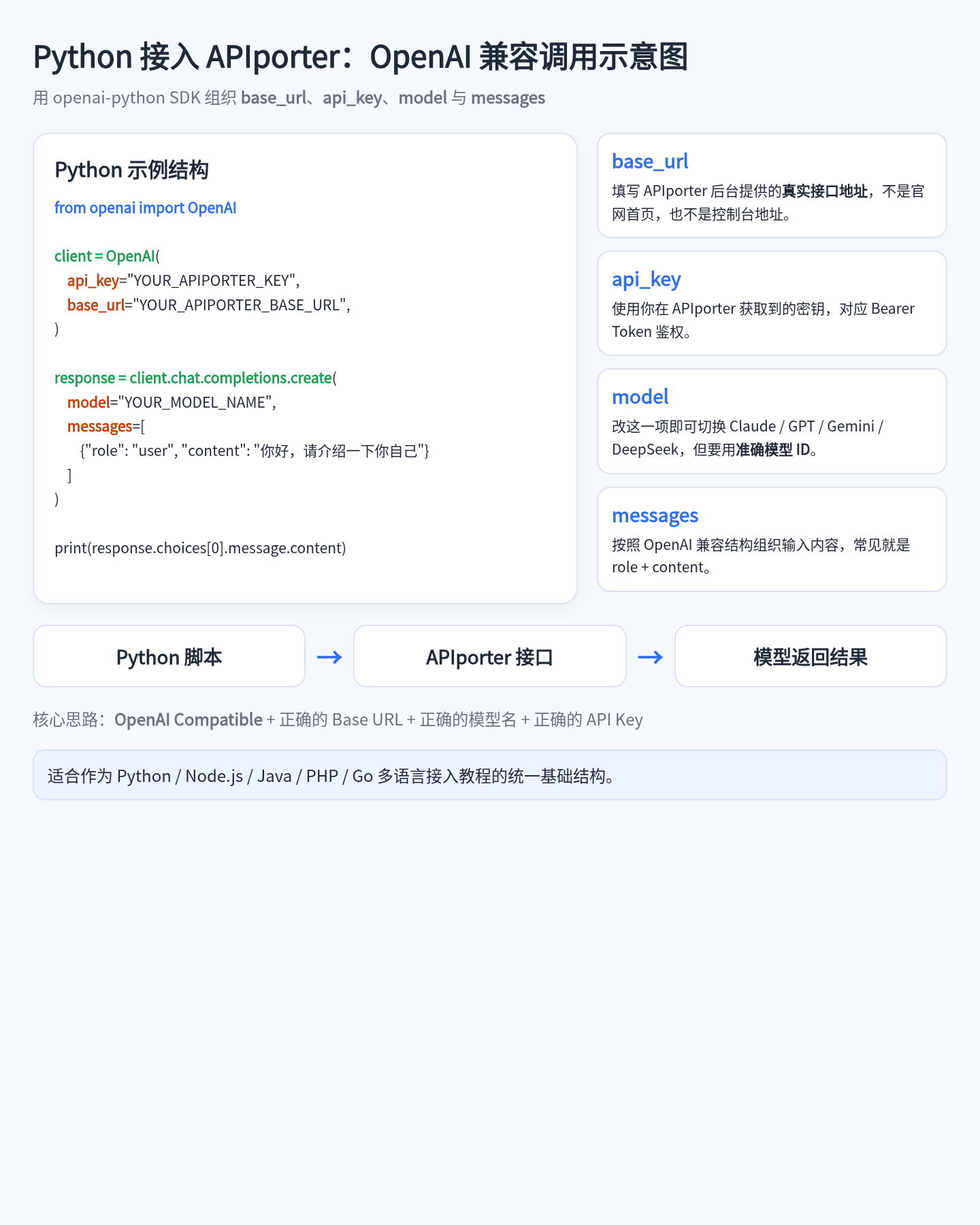Image resolution: width=980 pixels, height=1225 pixels.
Task: Click the "Python 脚本" flow box
Action: point(169,656)
